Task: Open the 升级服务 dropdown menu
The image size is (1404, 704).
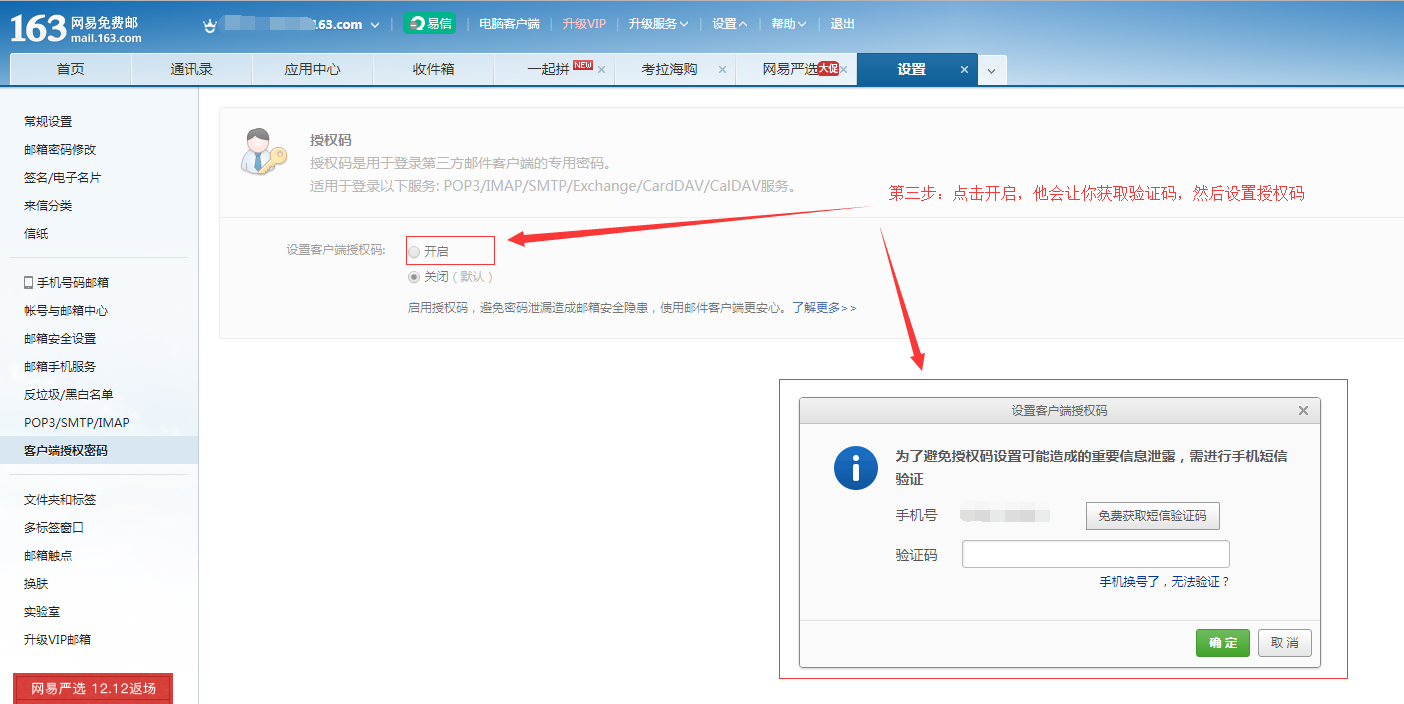Action: click(658, 23)
